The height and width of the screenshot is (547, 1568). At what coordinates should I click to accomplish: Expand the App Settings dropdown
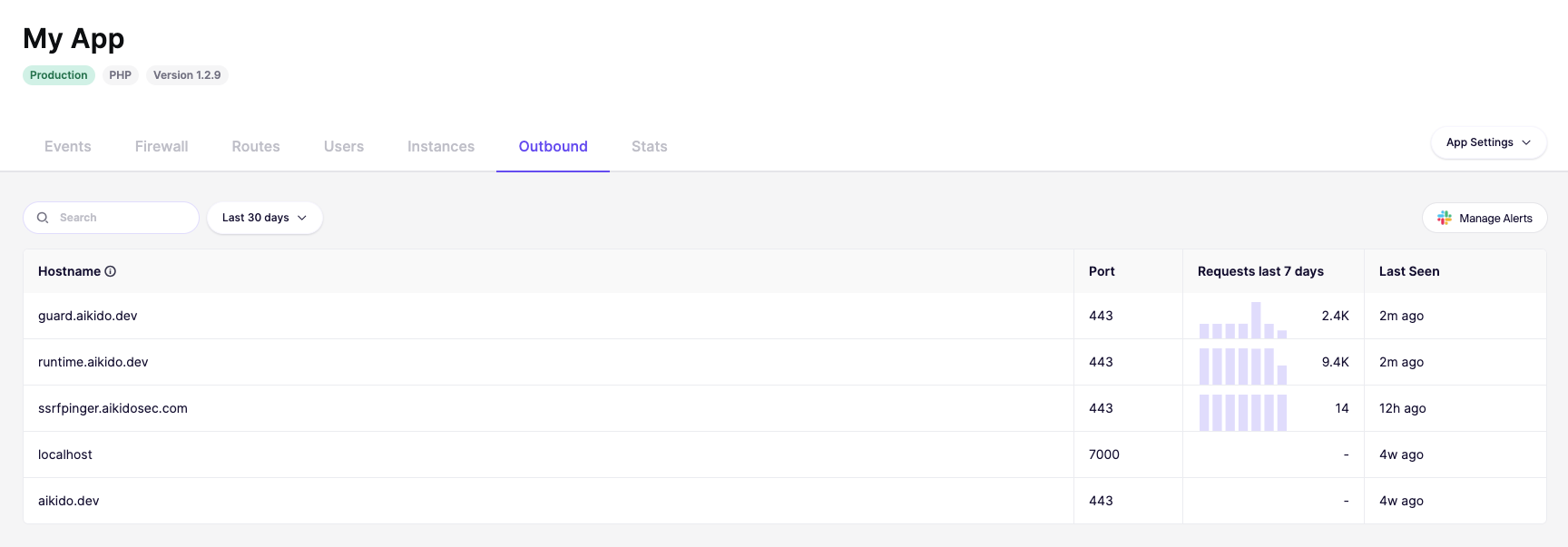click(x=1488, y=142)
